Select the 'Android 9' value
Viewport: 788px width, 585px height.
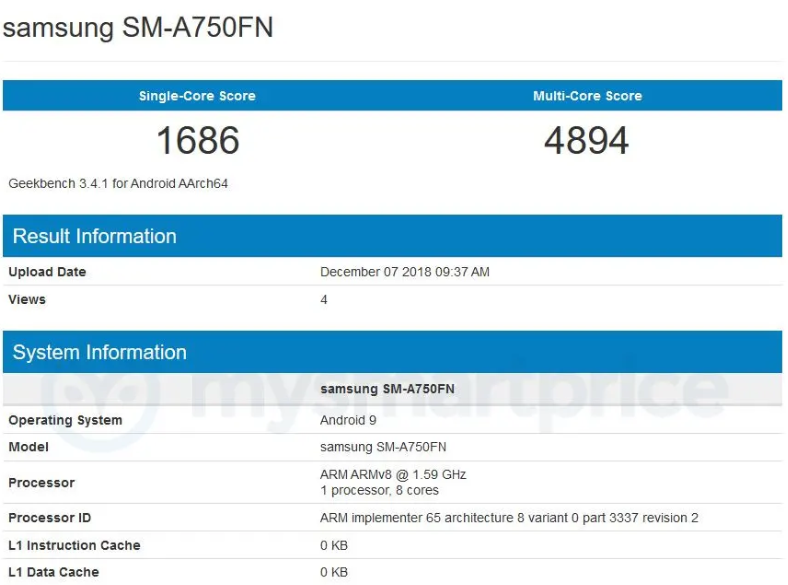[x=348, y=420]
